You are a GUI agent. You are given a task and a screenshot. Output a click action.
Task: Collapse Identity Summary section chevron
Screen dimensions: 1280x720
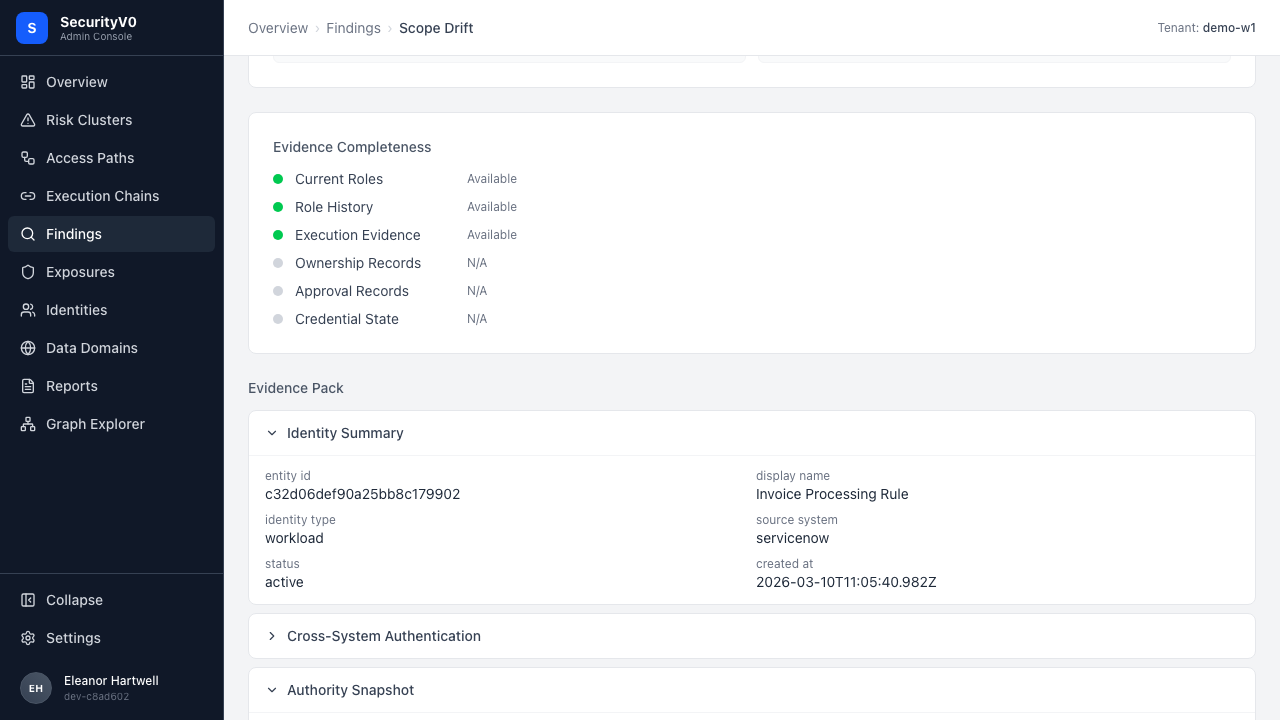point(272,433)
